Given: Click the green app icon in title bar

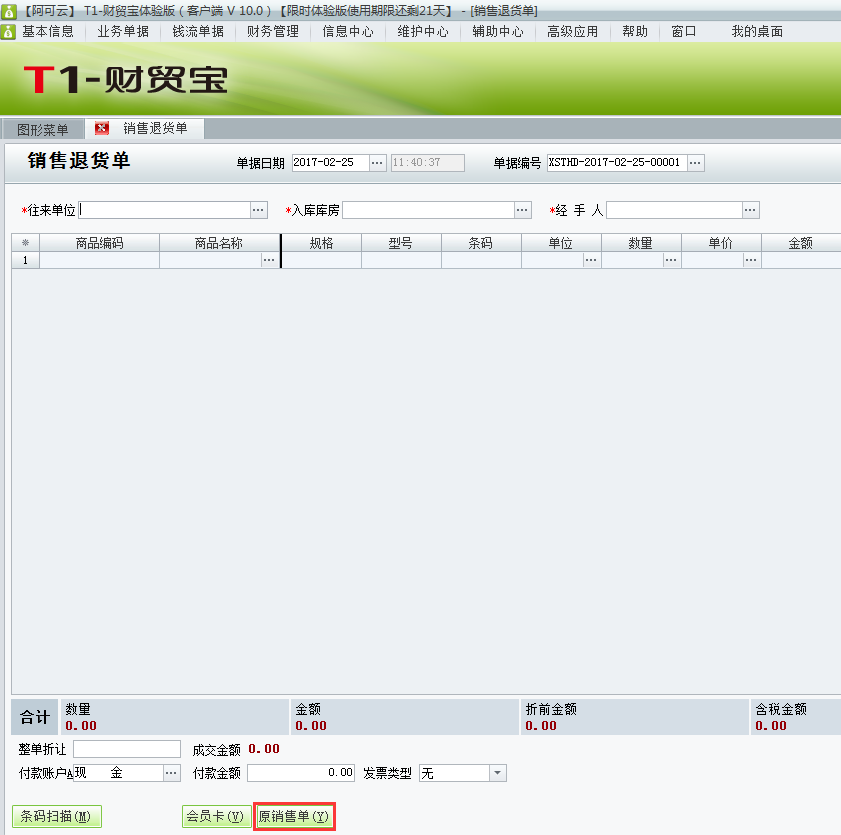Looking at the screenshot, I should point(9,11).
